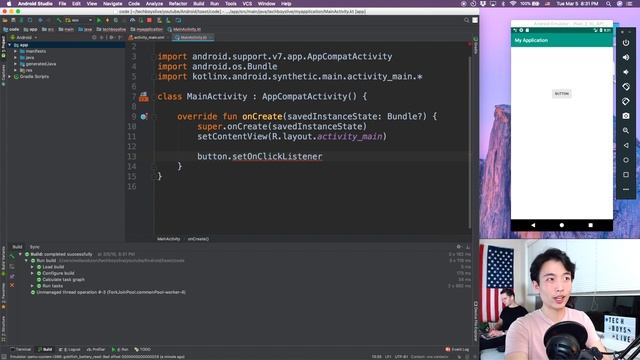Image resolution: width=640 pixels, height=360 pixels.
Task: Click the override gutter icon on line 9
Action: click(144, 117)
